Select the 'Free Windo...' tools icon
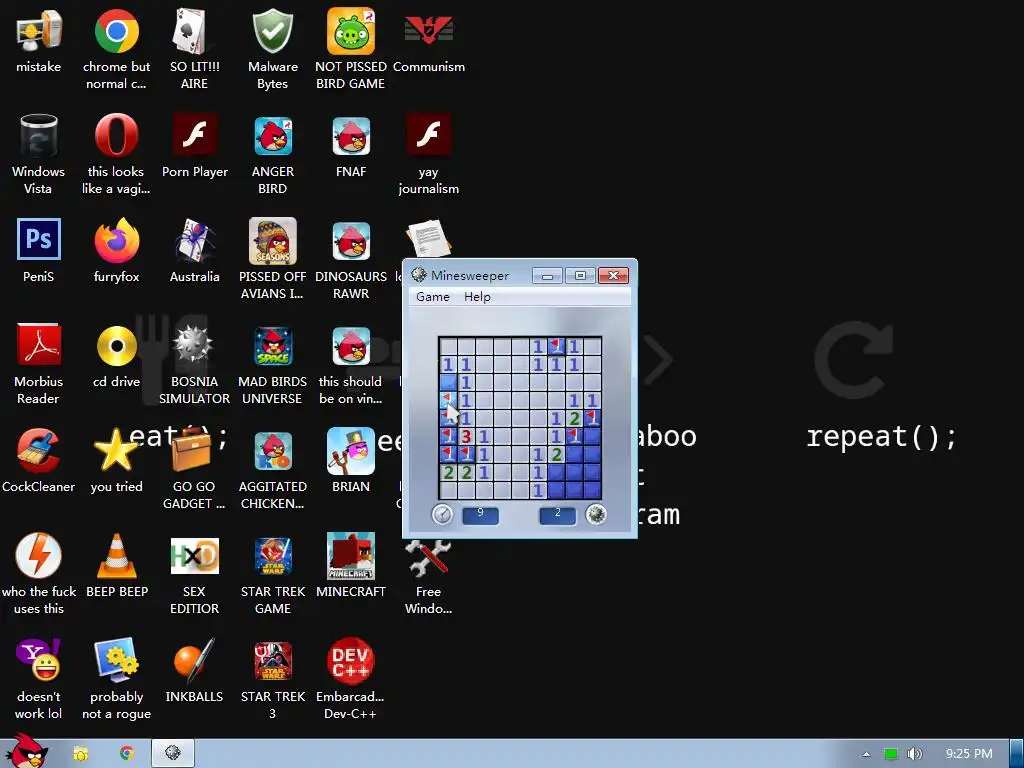This screenshot has width=1024, height=768. point(428,574)
